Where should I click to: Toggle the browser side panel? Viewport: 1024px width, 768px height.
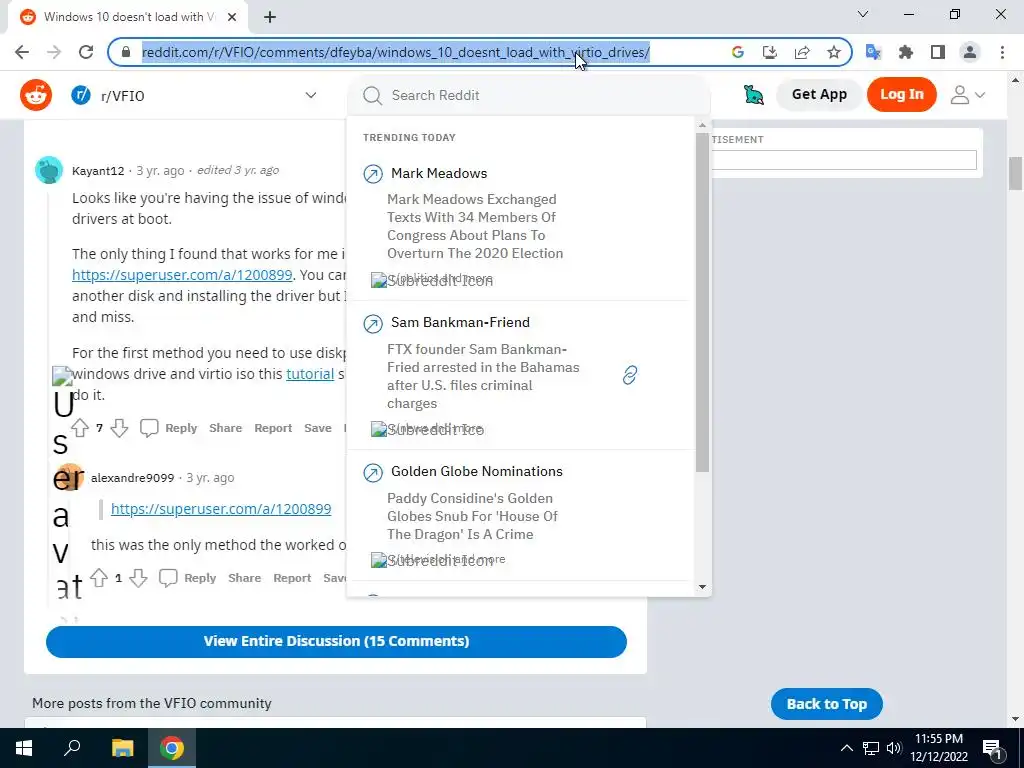pyautogui.click(x=938, y=52)
